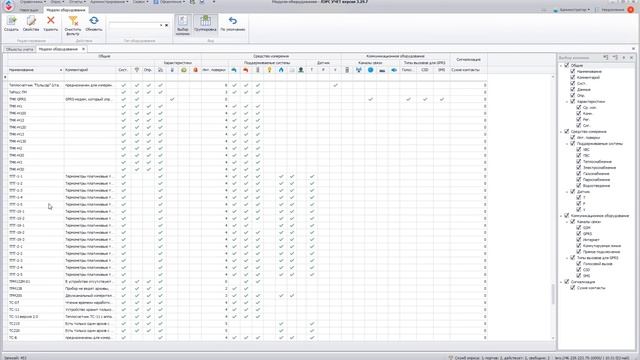
Task: Open Свойства (properties) ribbon icon
Action: click(31, 21)
